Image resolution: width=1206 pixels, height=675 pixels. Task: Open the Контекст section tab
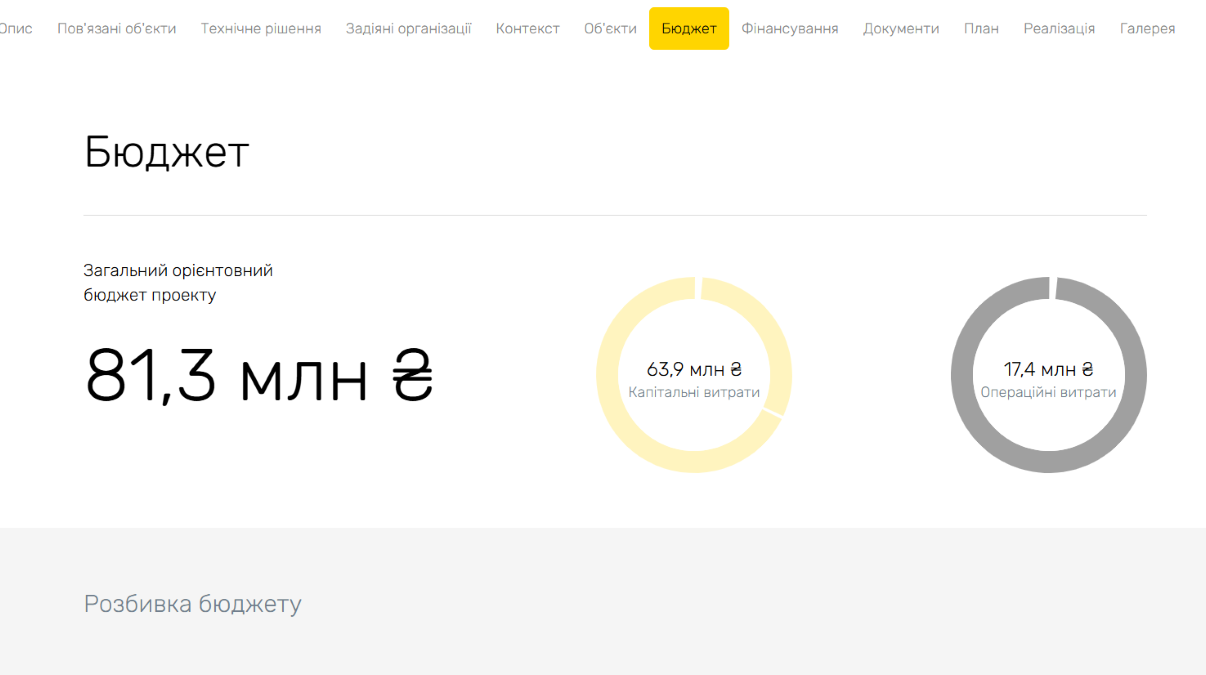point(527,29)
